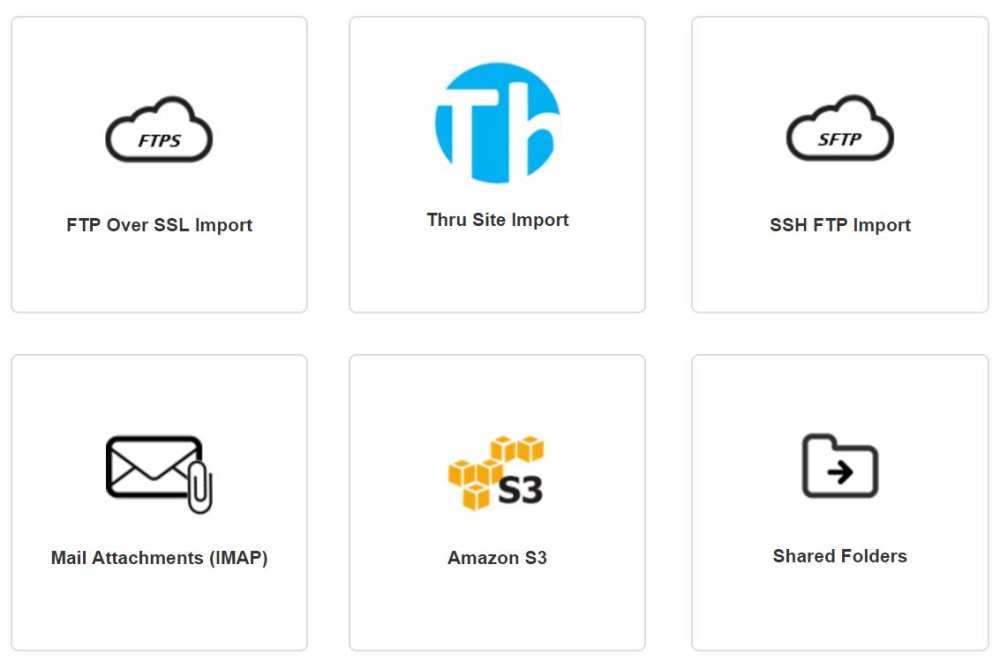Choose the 'Shared Folders' label
1000x670 pixels.
click(x=840, y=556)
